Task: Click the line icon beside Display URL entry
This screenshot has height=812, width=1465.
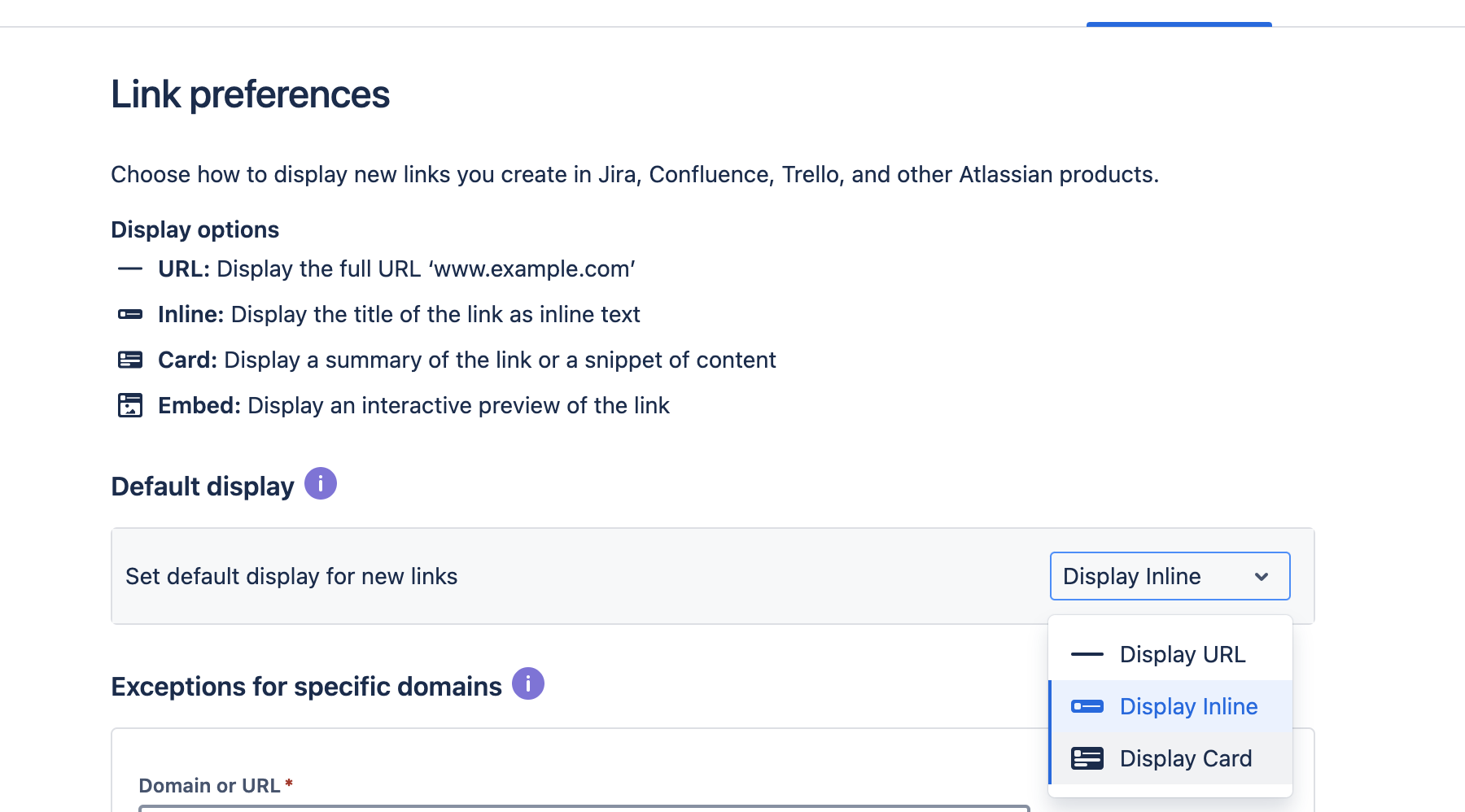Action: [x=1087, y=653]
